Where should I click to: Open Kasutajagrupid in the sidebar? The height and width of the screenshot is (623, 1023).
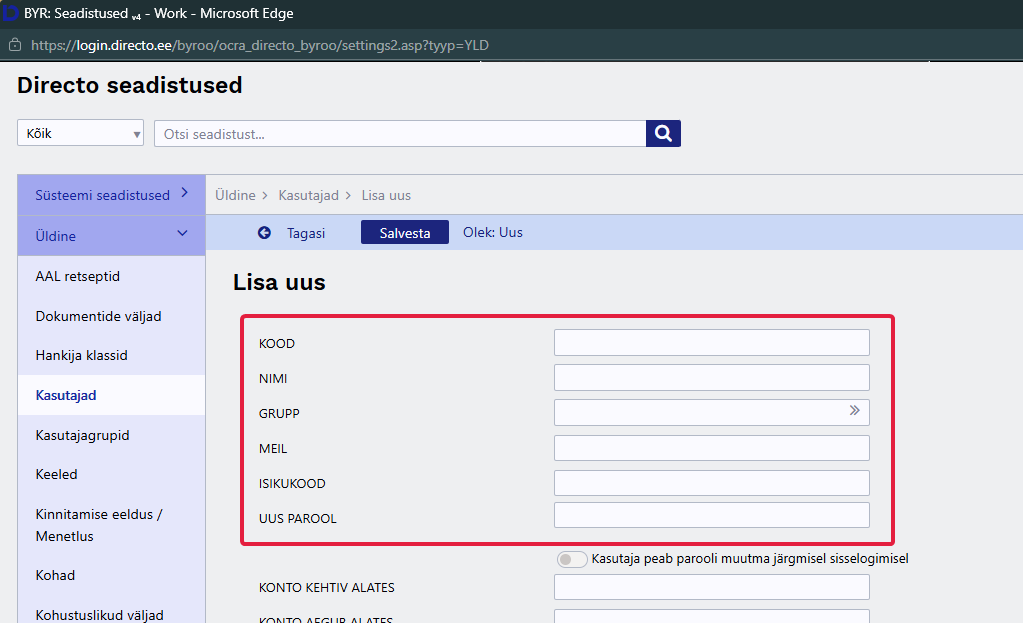(83, 435)
